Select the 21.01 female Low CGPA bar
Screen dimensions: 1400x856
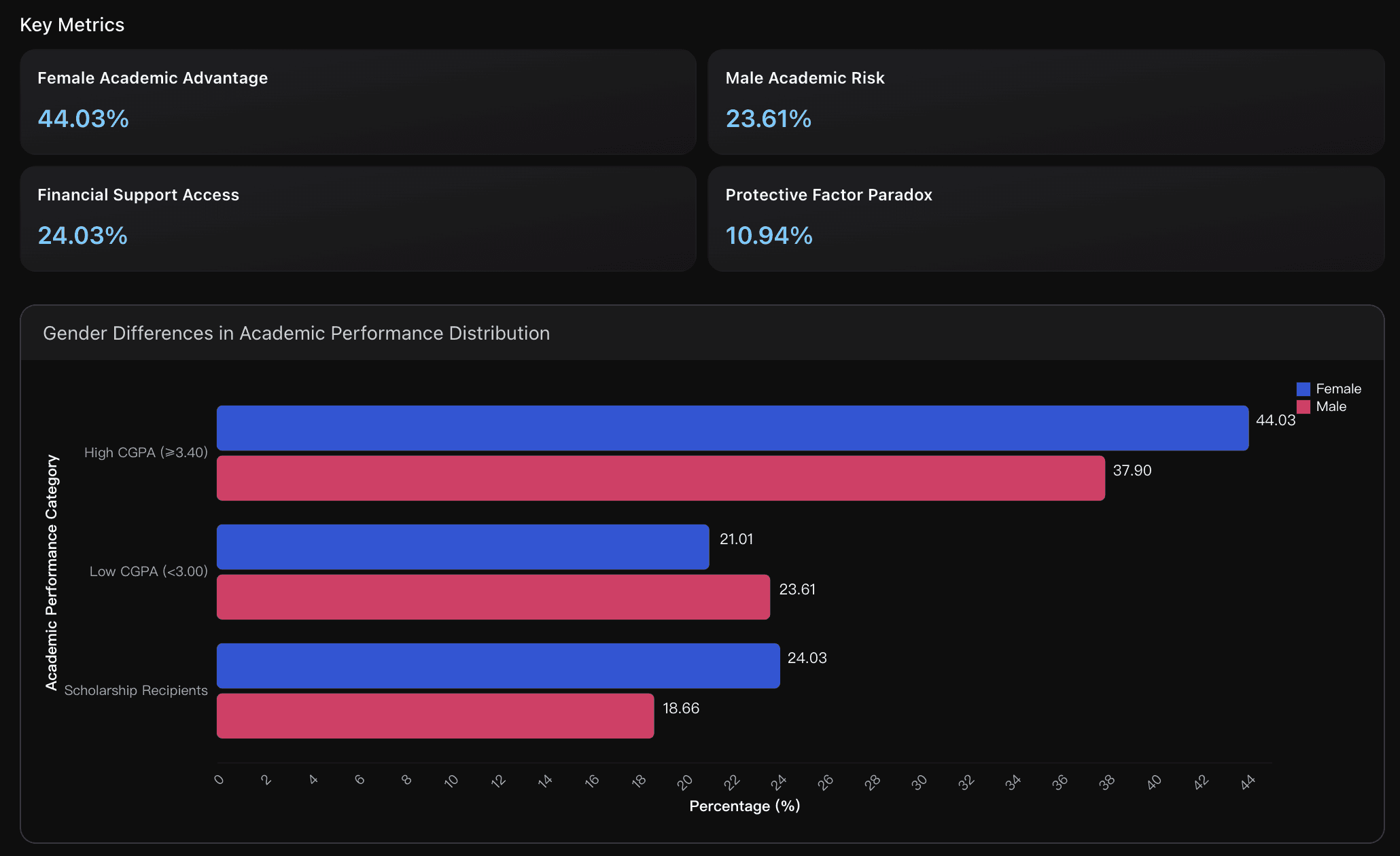coord(463,547)
